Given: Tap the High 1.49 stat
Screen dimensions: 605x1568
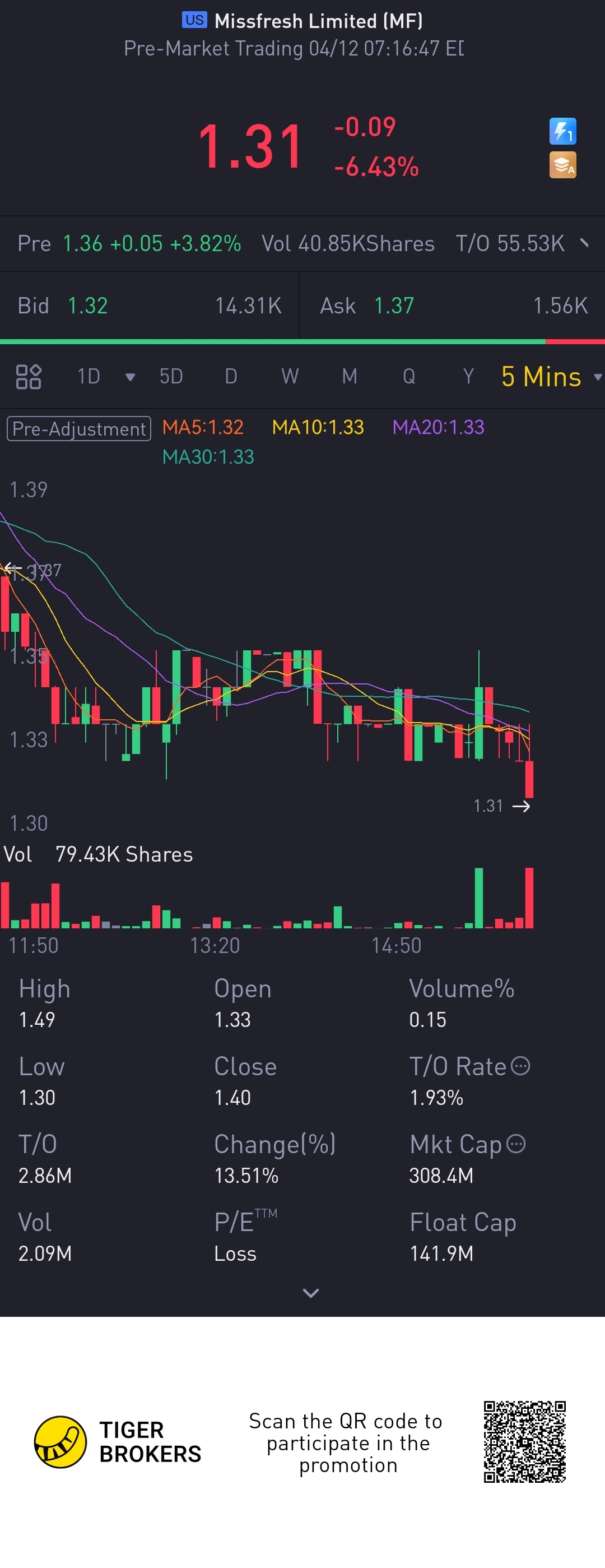Looking at the screenshot, I should [x=44, y=1003].
